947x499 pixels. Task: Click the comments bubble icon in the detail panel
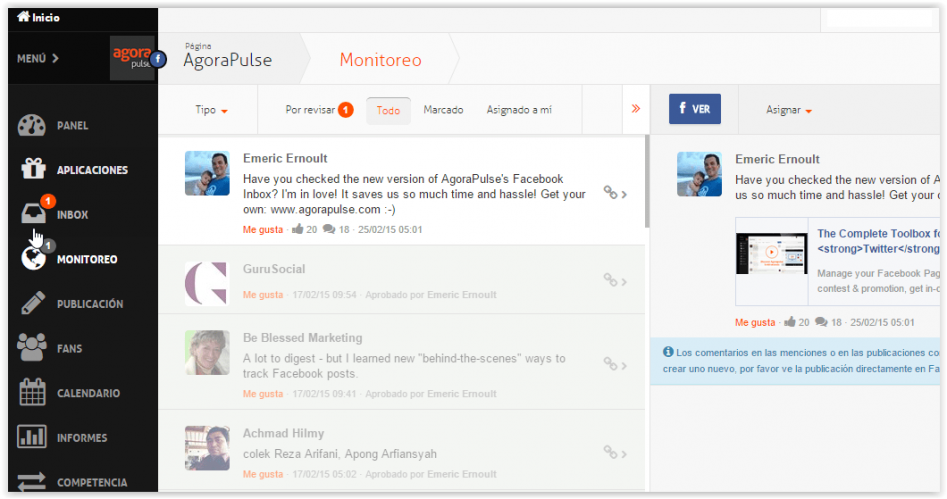tap(821, 322)
